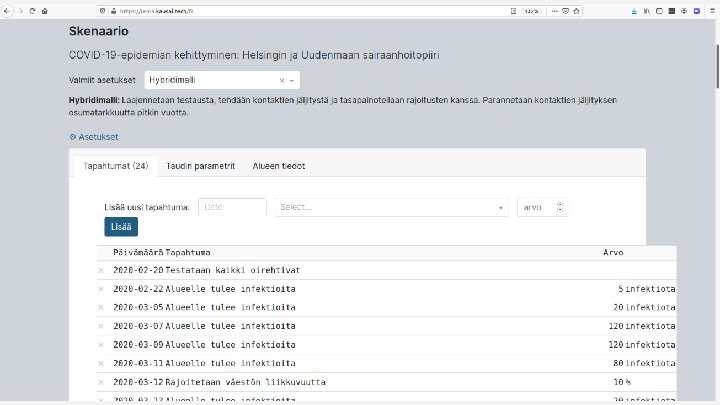Click the Päivämäärä column header
720x405 pixels.
pos(138,253)
